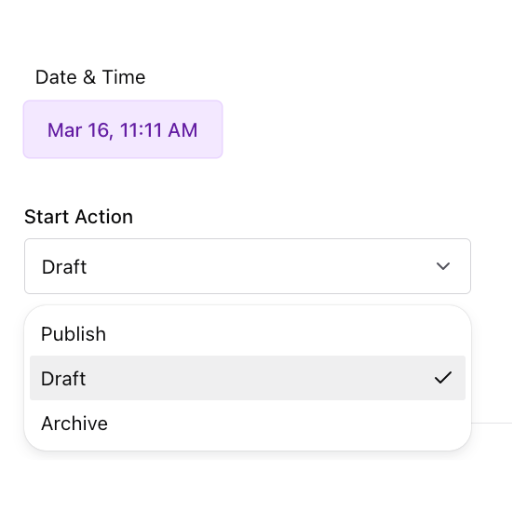The image size is (512, 512).
Task: Choose the highlighted Draft option in list
Action: point(247,378)
